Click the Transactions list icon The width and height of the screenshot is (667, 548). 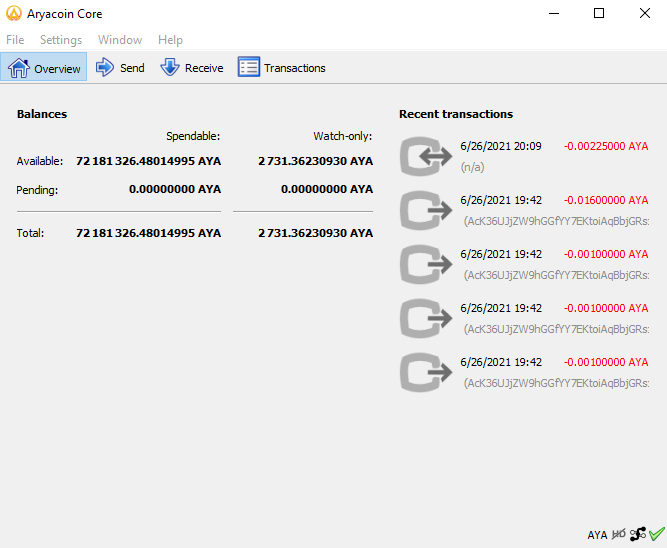249,67
